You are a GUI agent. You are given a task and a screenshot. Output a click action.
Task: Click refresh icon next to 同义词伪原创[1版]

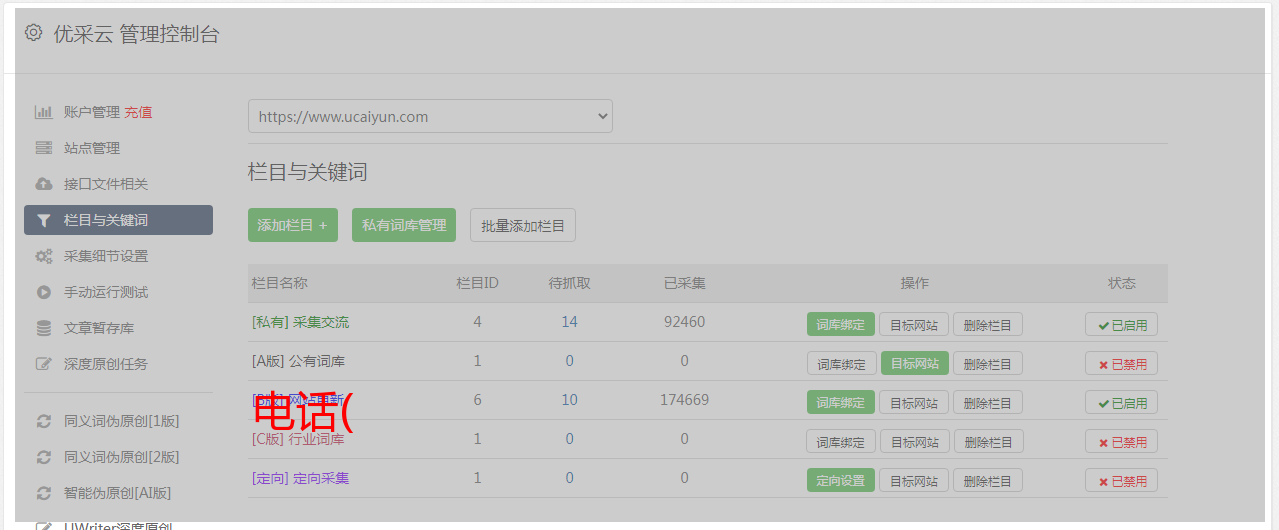(x=44, y=421)
